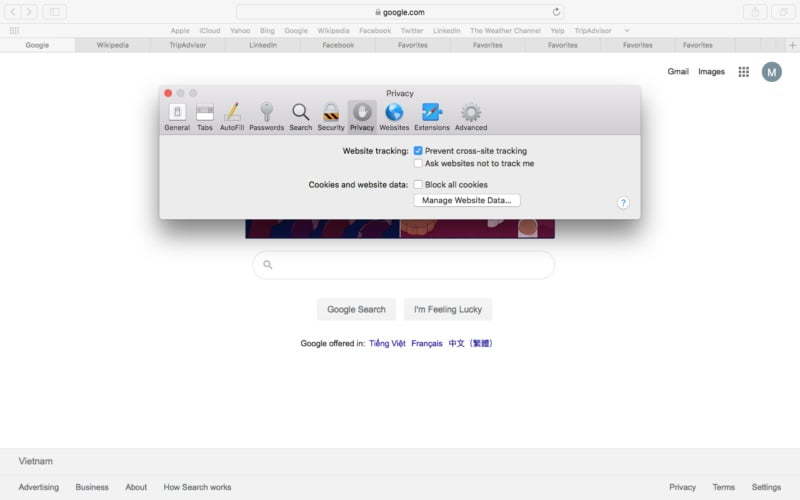The image size is (800, 500).
Task: Open the Passwords preferences pane
Action: [266, 117]
